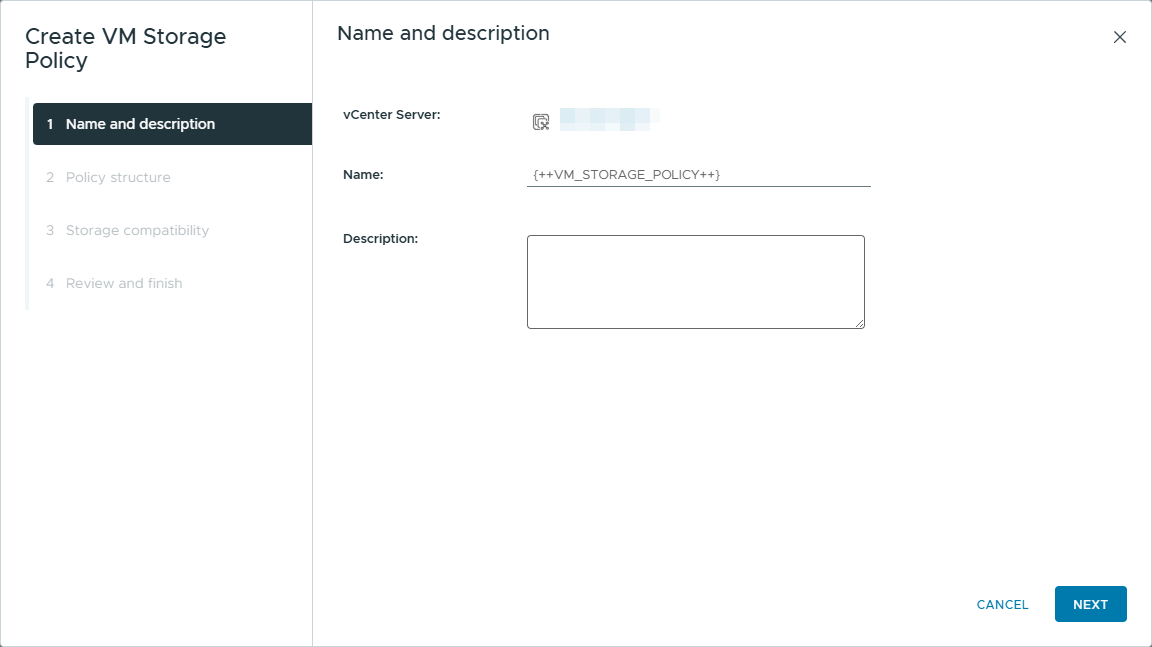
Task: Click the "Name:" field label
Action: [363, 175]
